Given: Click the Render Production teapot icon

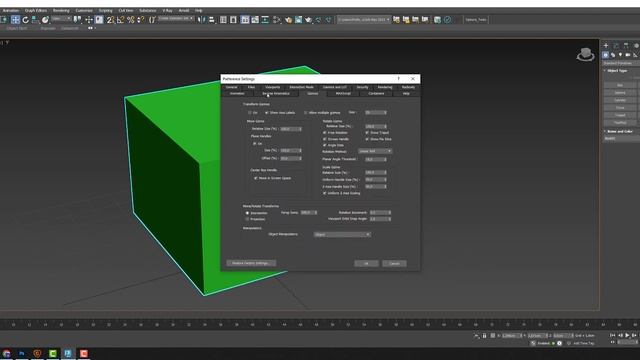Looking at the screenshot, I should (x=309, y=20).
